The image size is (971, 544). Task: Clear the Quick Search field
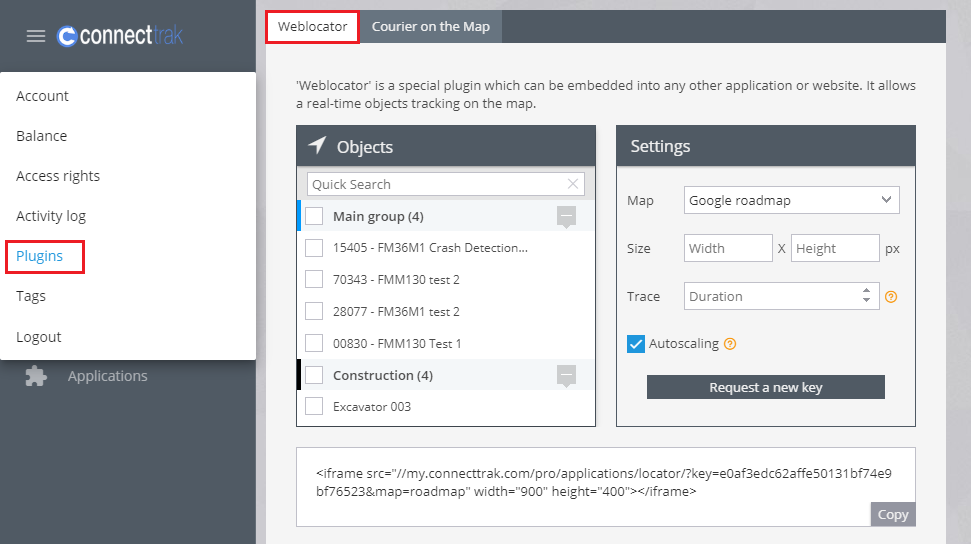click(x=573, y=184)
